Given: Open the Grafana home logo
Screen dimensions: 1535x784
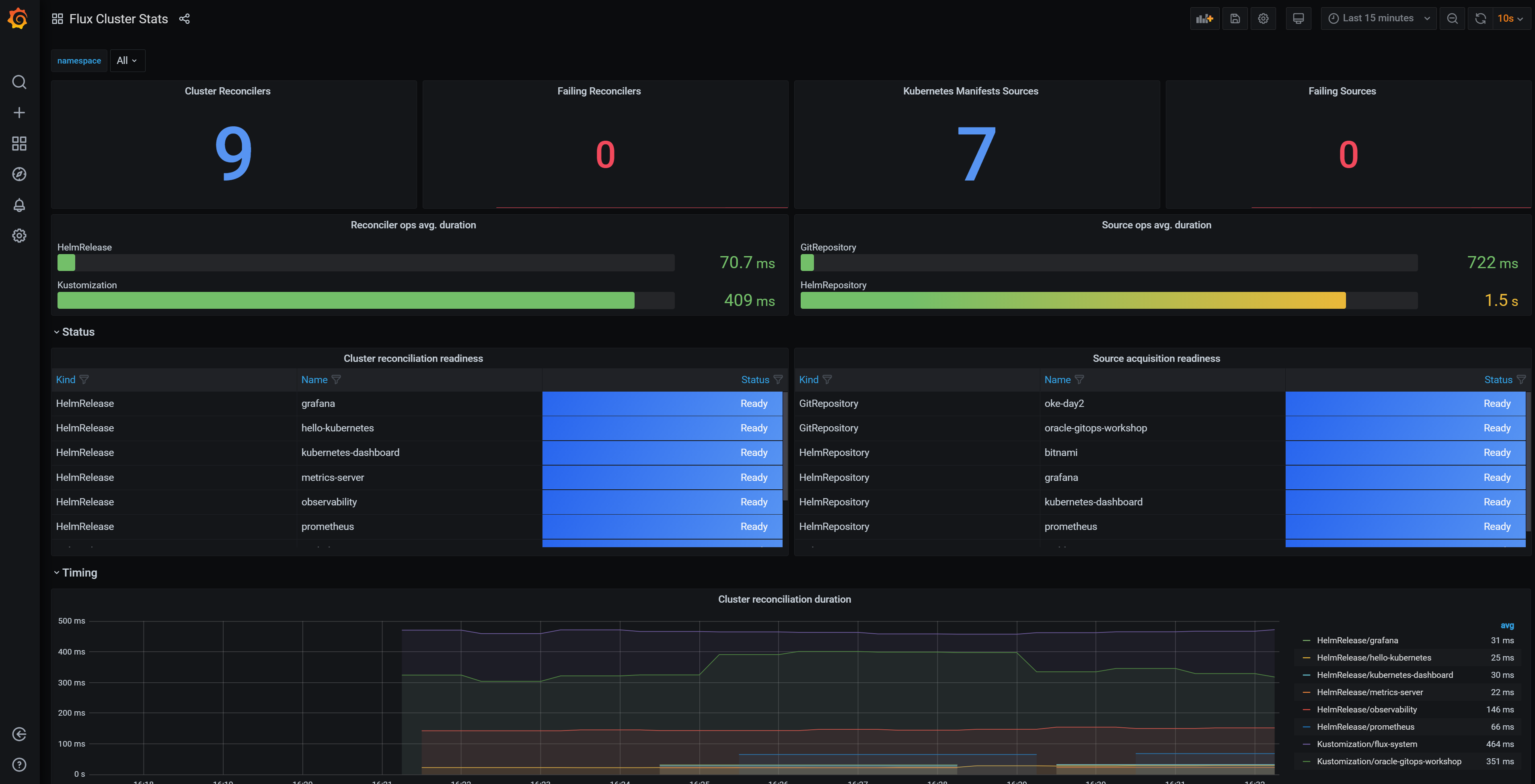Looking at the screenshot, I should coord(18,18).
